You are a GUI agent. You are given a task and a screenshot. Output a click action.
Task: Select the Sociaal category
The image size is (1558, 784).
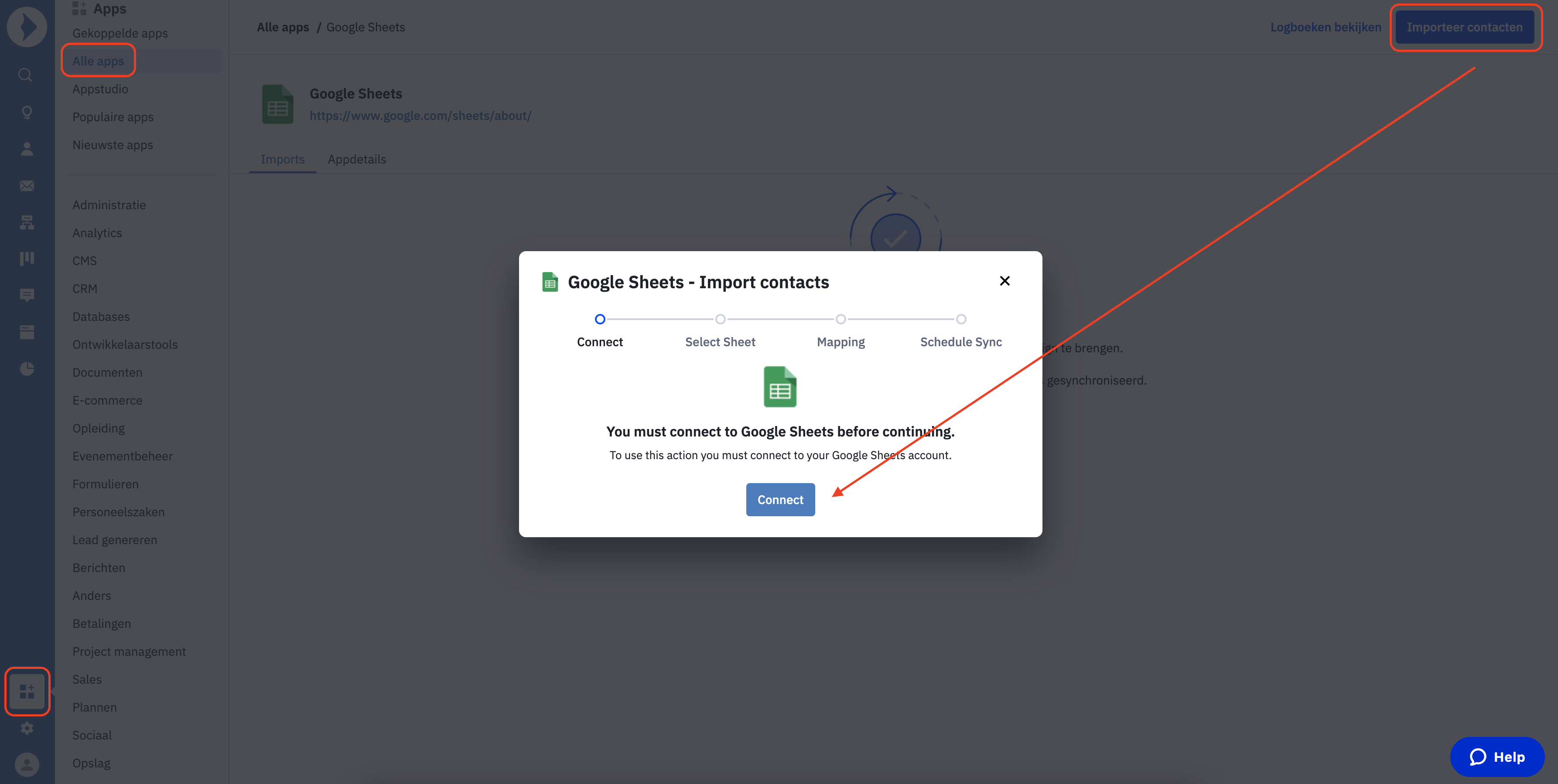92,735
